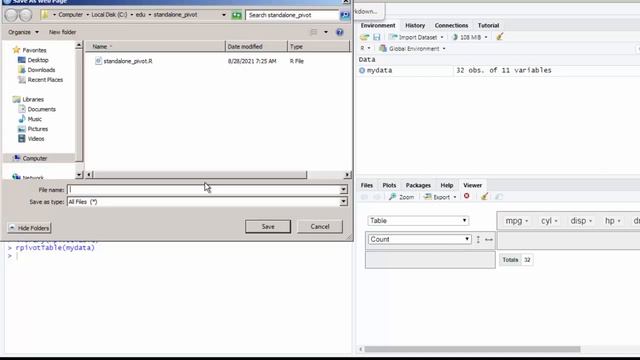The image size is (640, 360).
Task: Select the standalone_pivot.R file
Action: tap(127, 61)
